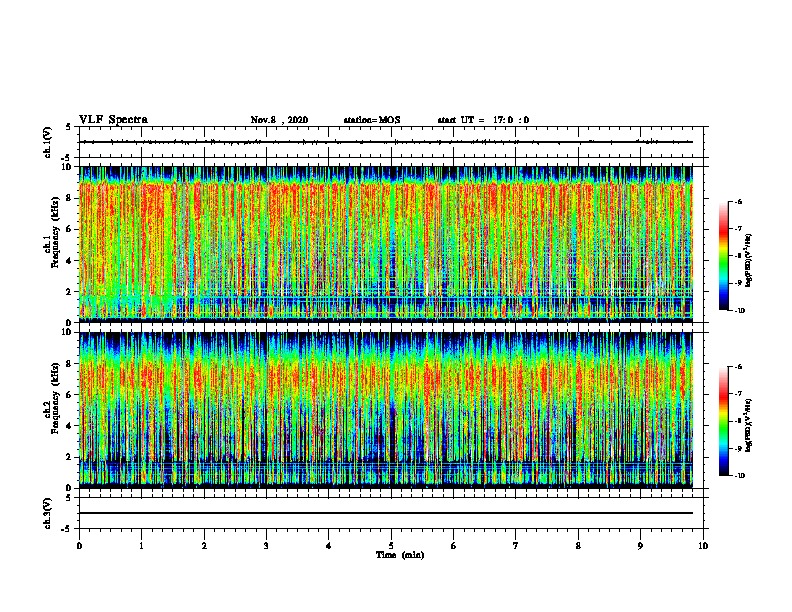Screen dimensions: 792x612
Task: Click the ch.2 spectrogram colorbar
Action: tap(723, 421)
